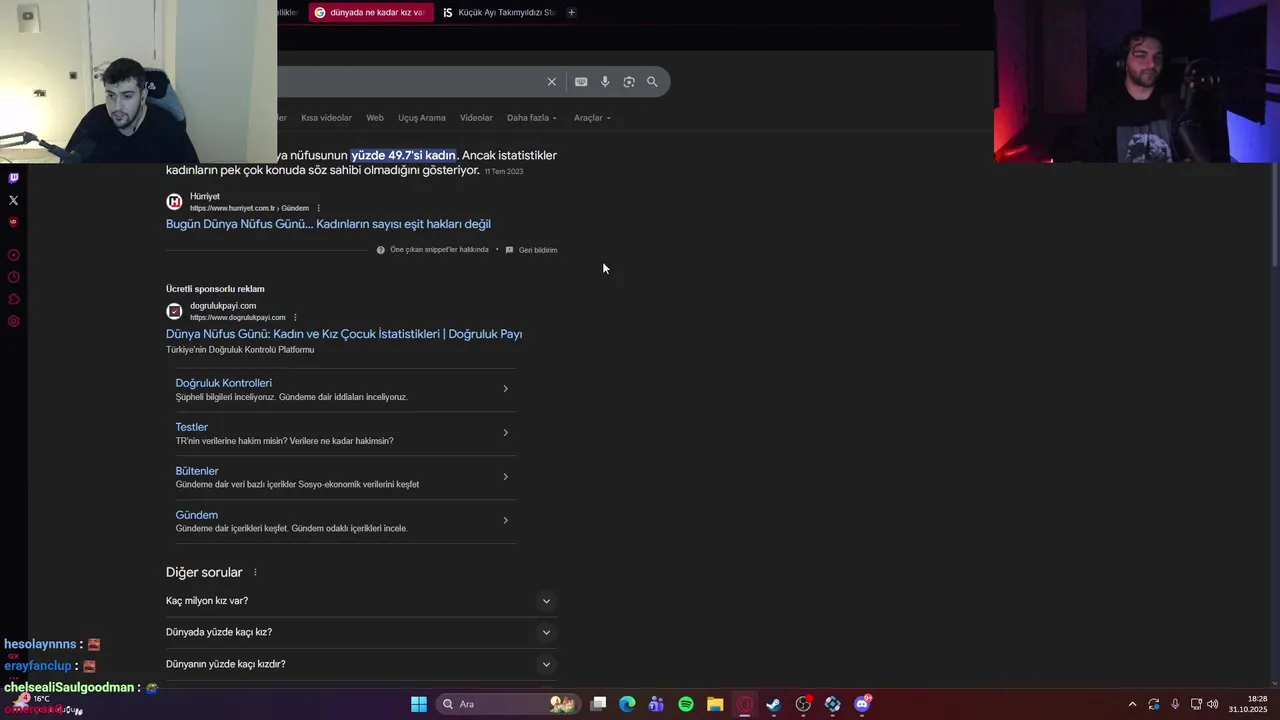This screenshot has width=1280, height=720.
Task: Open the 'Gündem' sitelink
Action: pyautogui.click(x=197, y=515)
